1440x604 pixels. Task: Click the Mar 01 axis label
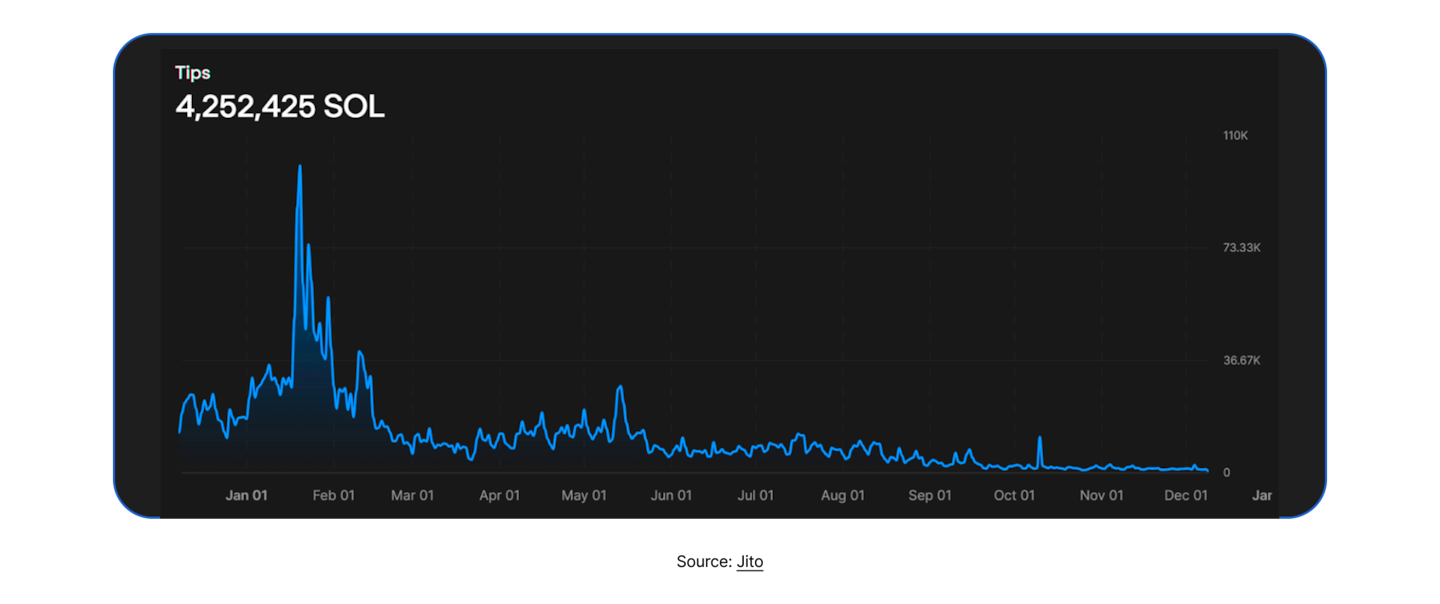click(x=412, y=495)
